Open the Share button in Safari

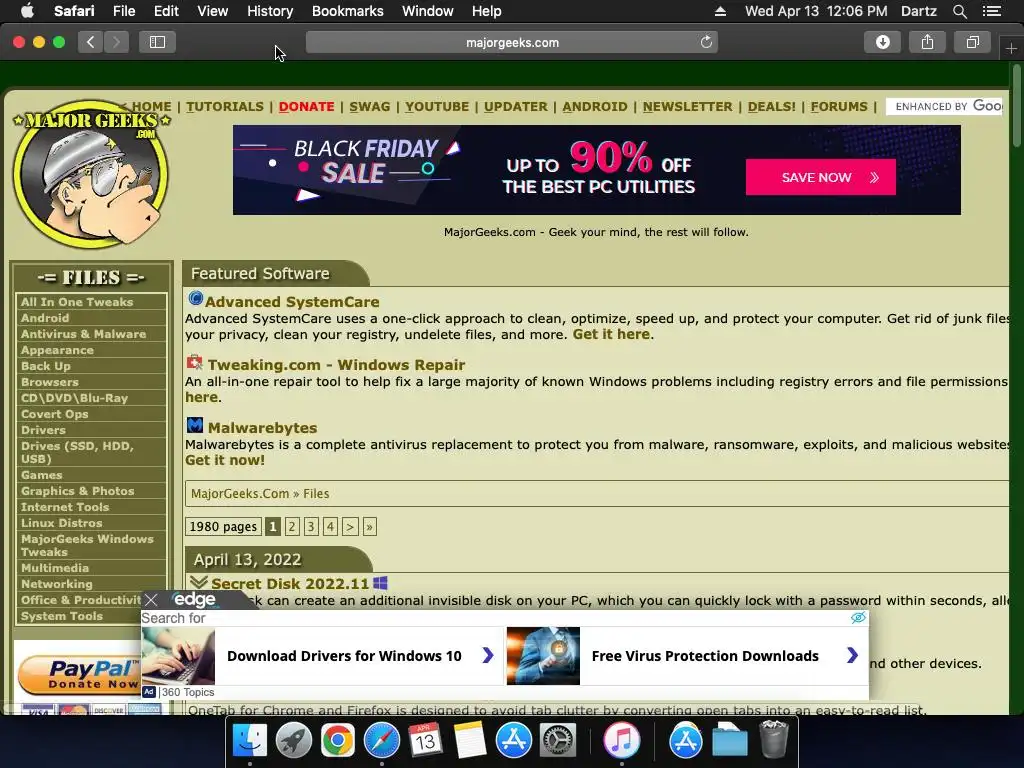(x=927, y=42)
